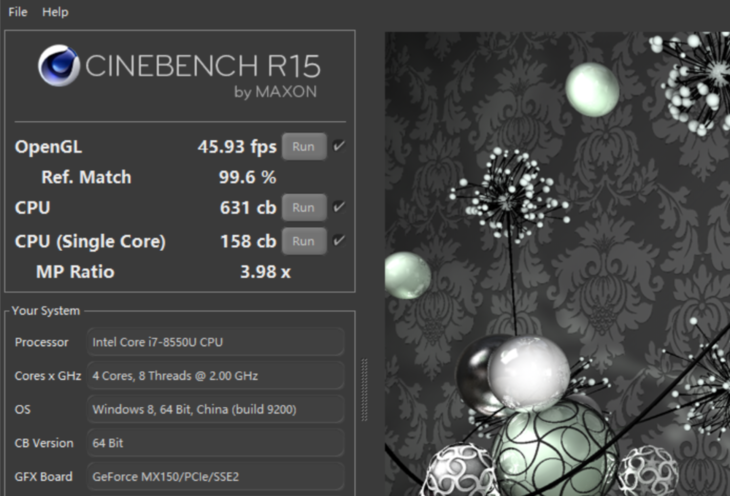
Task: Click the Processor label
Action: pyautogui.click(x=41, y=342)
